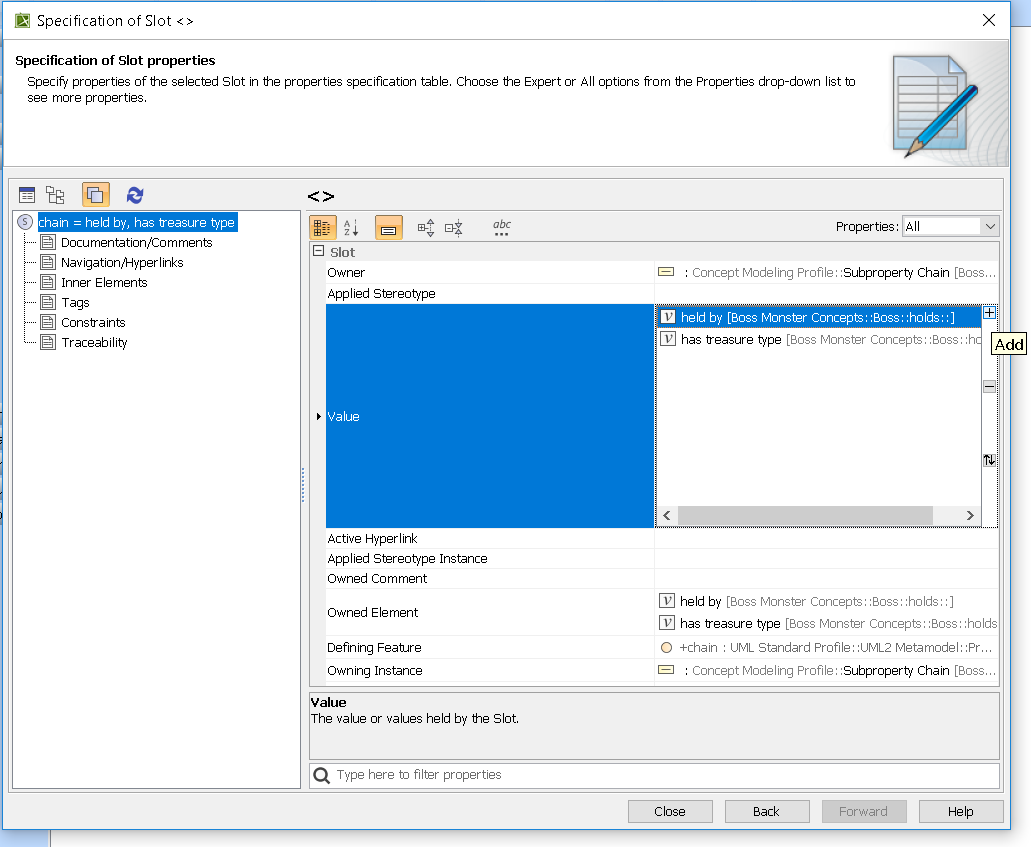Image resolution: width=1031 pixels, height=847 pixels.
Task: Click the value list horizontal scrollbar
Action: click(804, 515)
